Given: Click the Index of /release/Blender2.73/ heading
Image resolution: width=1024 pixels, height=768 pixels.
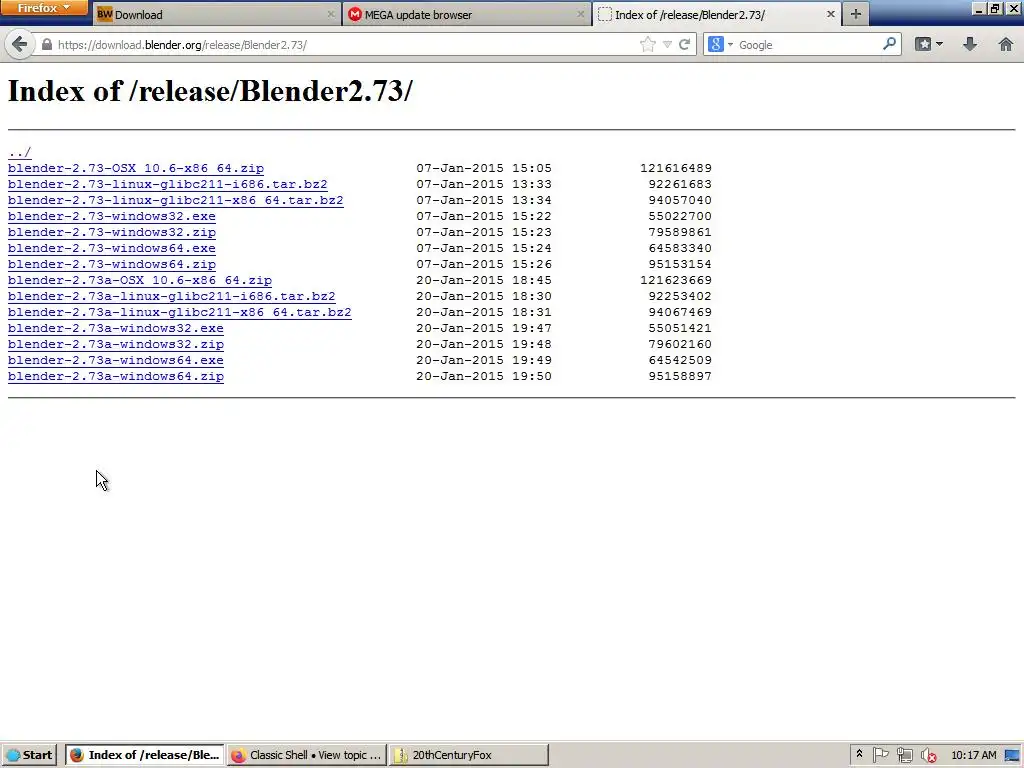Looking at the screenshot, I should pyautogui.click(x=210, y=91).
